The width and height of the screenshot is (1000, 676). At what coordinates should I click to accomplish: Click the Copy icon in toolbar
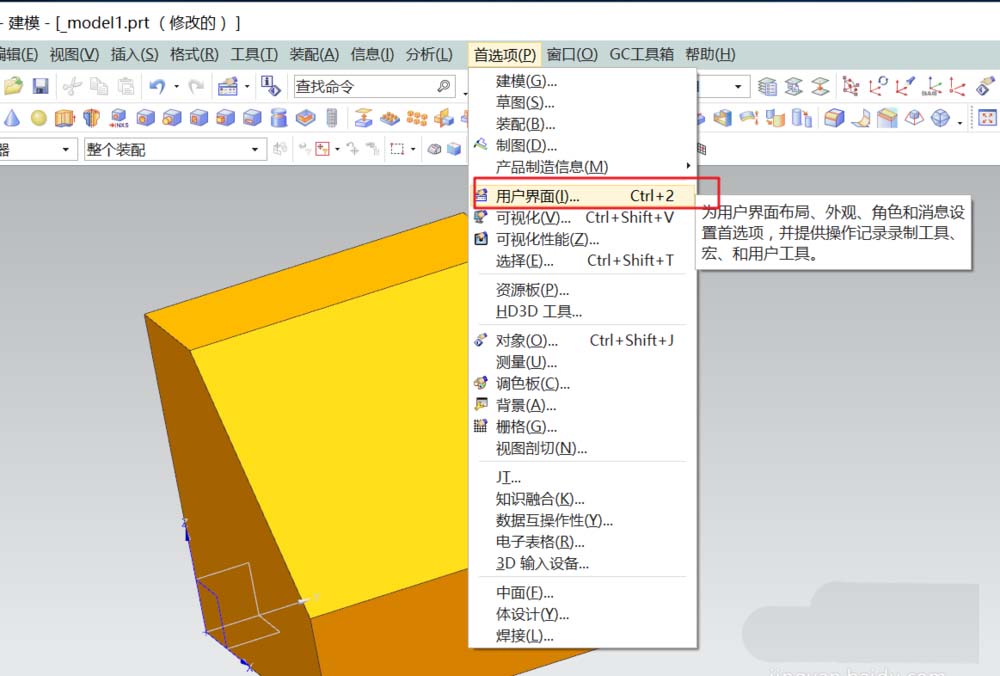click(99, 86)
